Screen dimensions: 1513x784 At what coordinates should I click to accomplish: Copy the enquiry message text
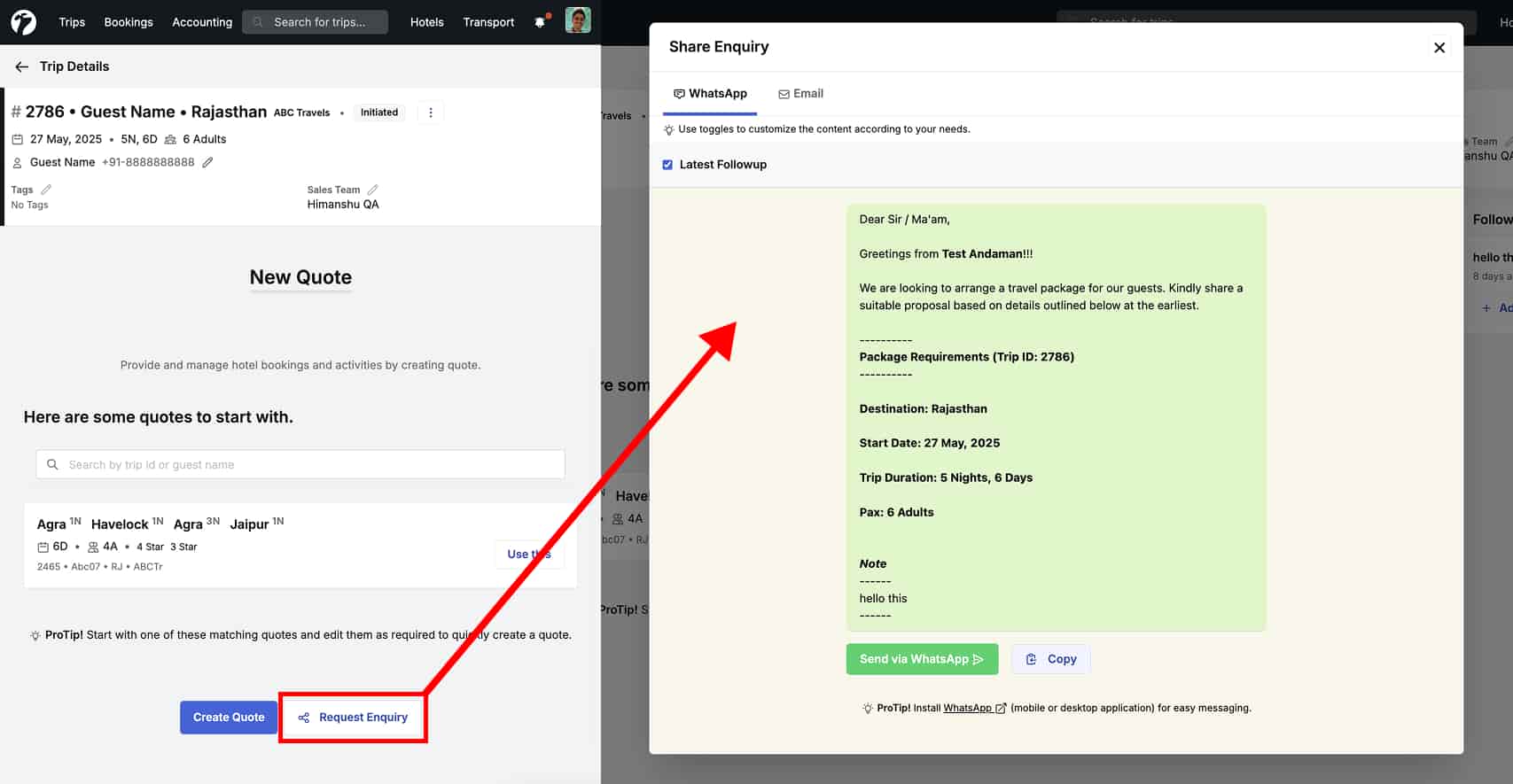pos(1051,659)
